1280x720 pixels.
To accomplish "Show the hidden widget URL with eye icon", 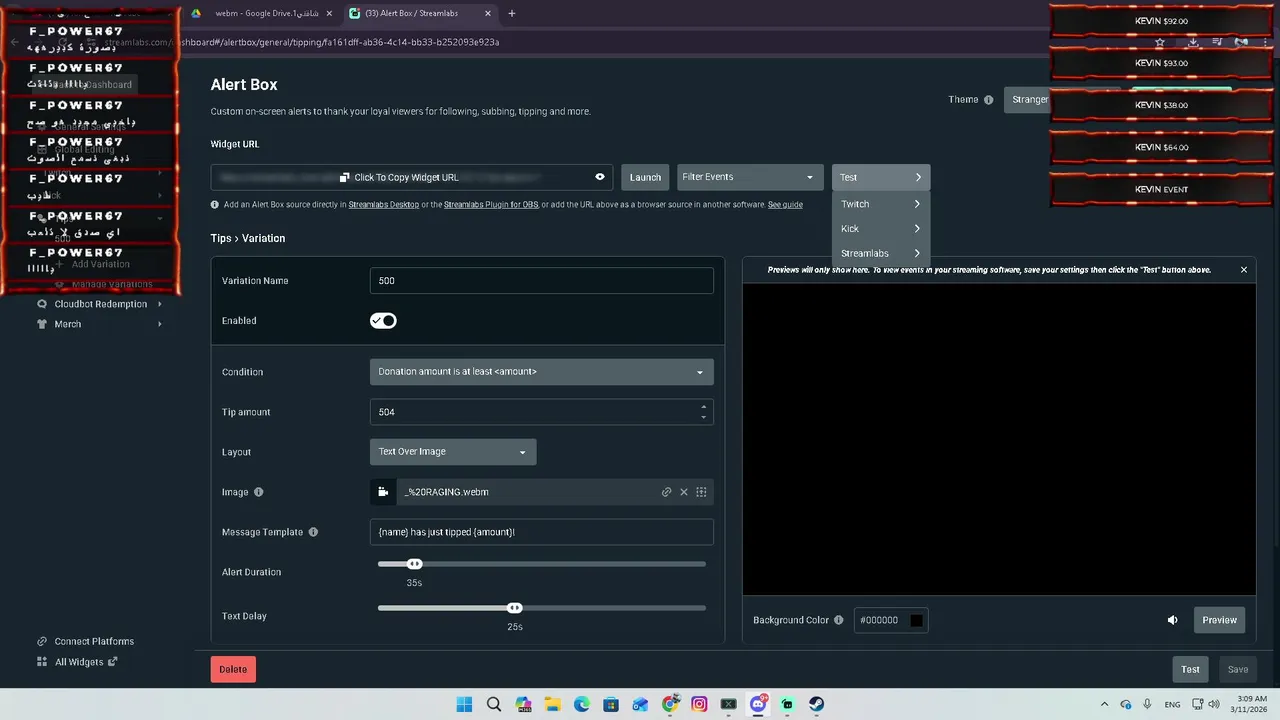I will tap(600, 177).
